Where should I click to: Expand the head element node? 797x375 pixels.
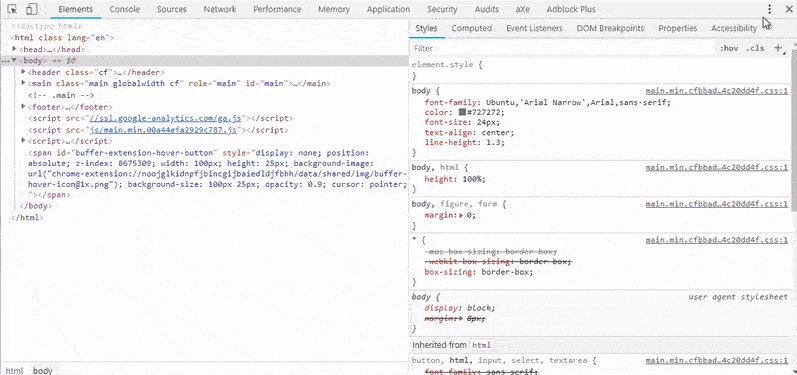pyautogui.click(x=15, y=49)
